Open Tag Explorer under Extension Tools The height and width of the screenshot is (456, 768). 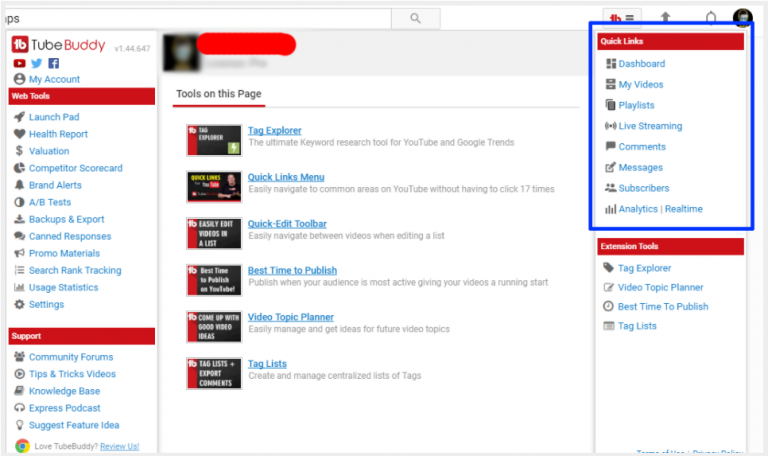(644, 268)
